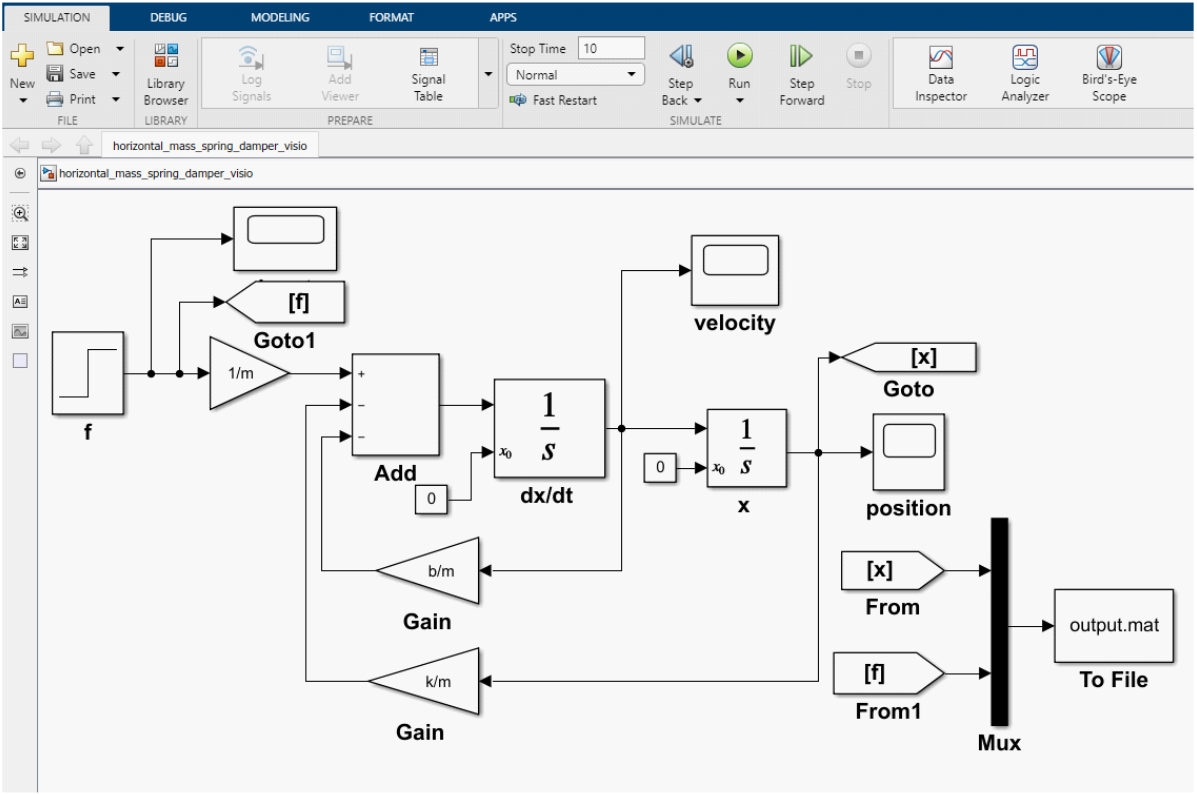The width and height of the screenshot is (1197, 795).
Task: Select the Step block f
Action: [x=88, y=373]
